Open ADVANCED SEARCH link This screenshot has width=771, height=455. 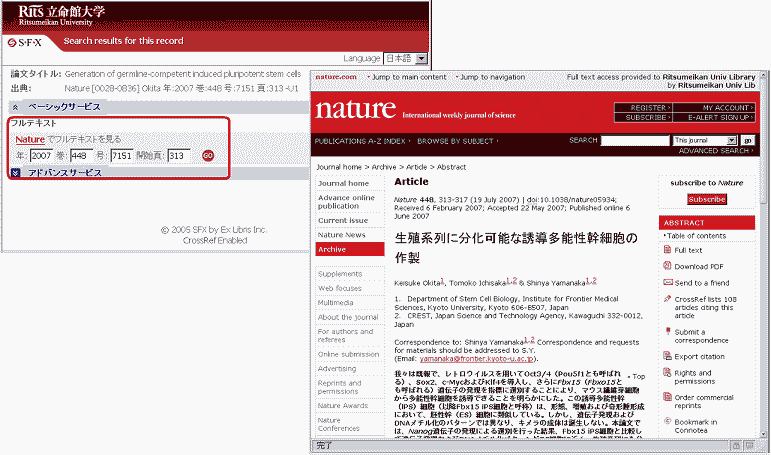point(715,151)
